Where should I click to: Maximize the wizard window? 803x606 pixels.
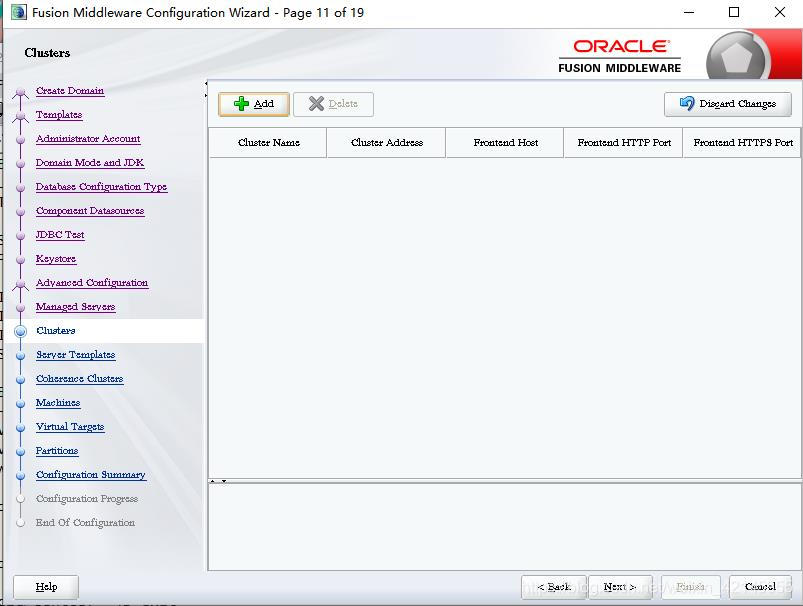tap(734, 12)
